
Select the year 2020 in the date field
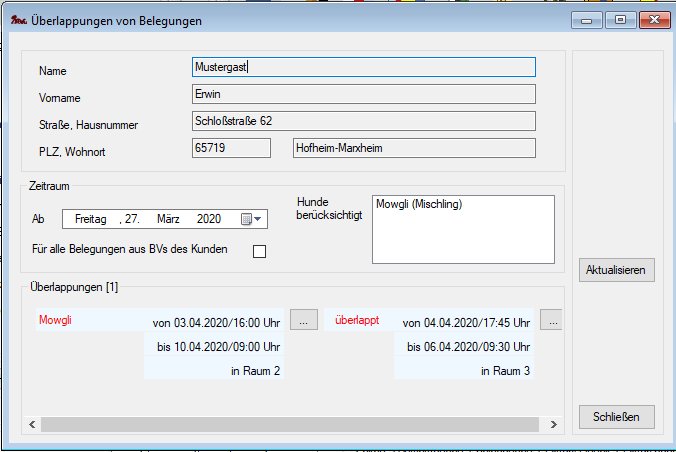coord(208,219)
